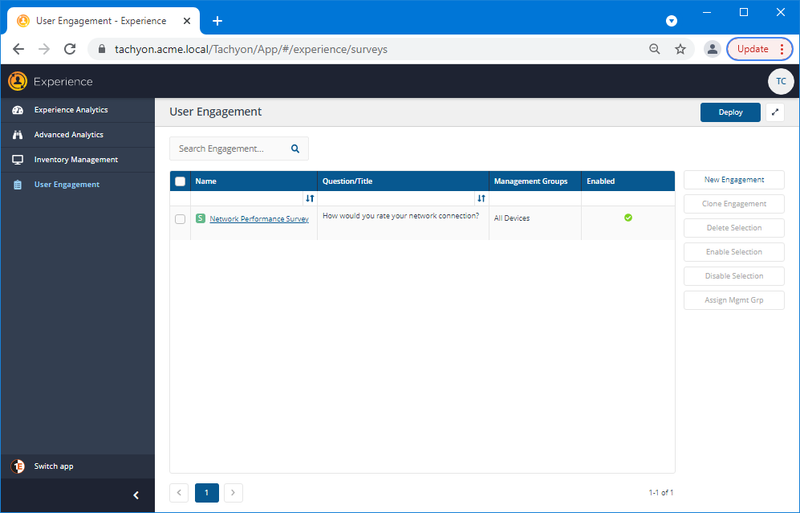Tick the Network Performance Survey row checkbox
The image size is (800, 513).
click(x=180, y=219)
